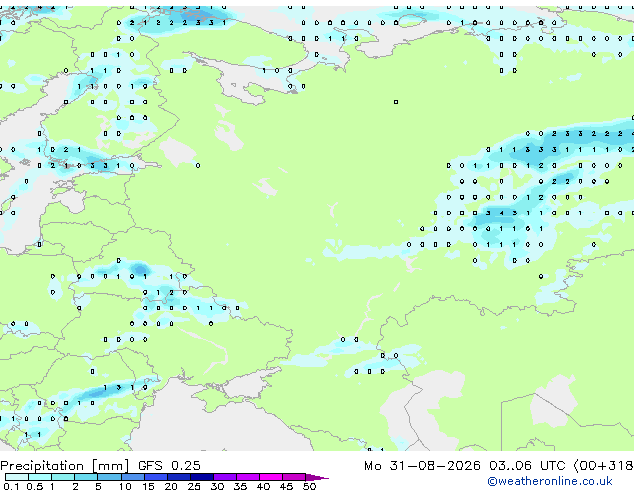Click the legend label "15"

pos(148,486)
